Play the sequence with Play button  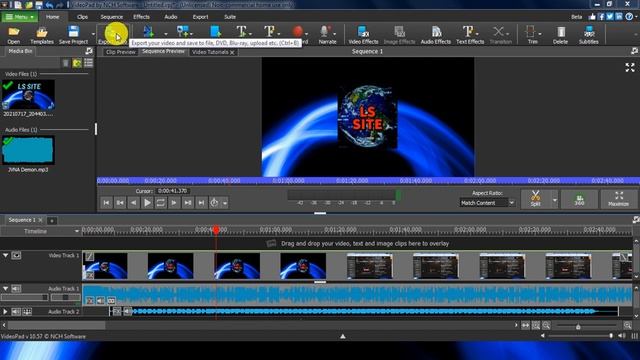[147, 202]
